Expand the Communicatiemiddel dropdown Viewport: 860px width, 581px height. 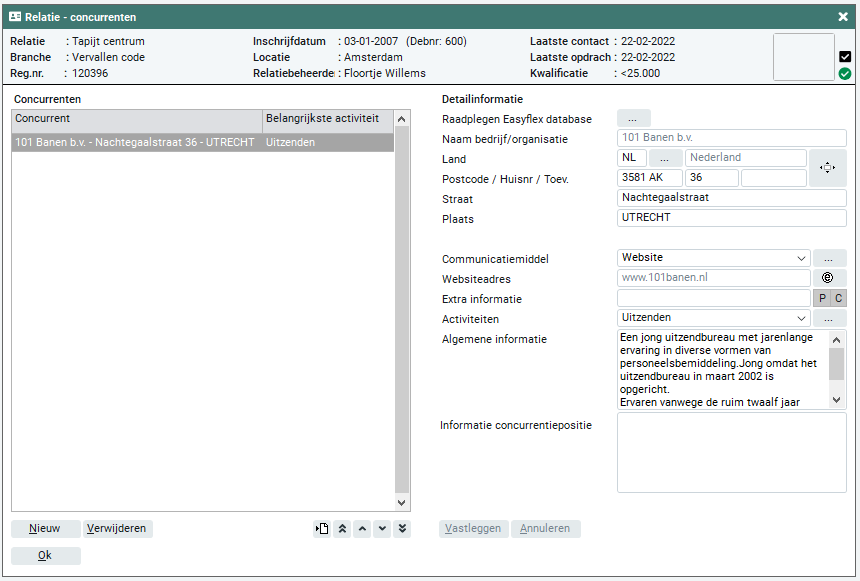(801, 258)
